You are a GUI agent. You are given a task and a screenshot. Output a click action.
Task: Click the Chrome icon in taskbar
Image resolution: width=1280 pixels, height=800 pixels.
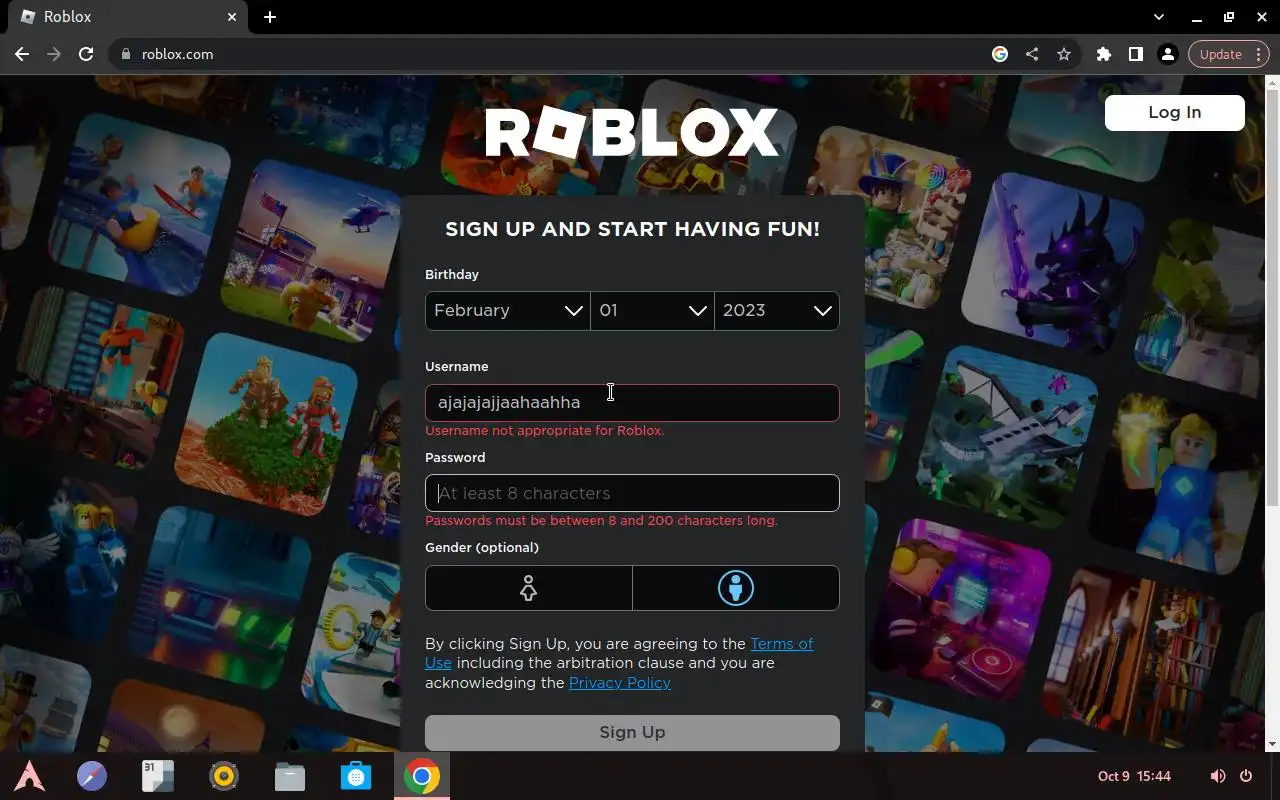click(x=422, y=776)
